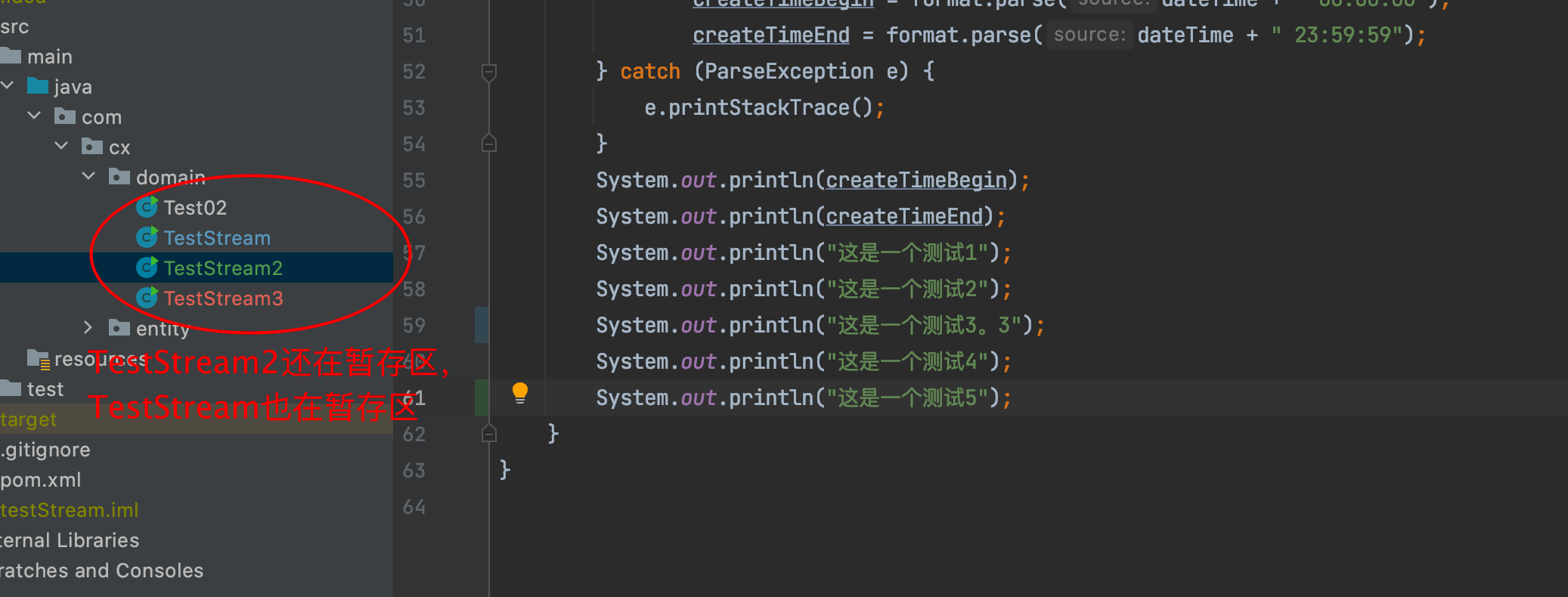
Task: Select External Libraries node
Action: (x=70, y=540)
